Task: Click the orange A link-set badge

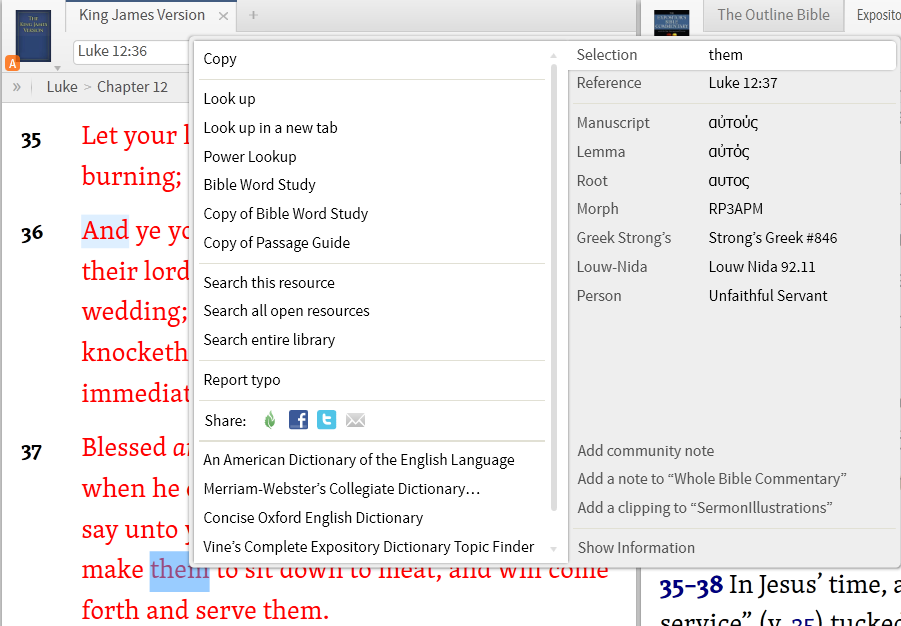Action: (x=13, y=63)
